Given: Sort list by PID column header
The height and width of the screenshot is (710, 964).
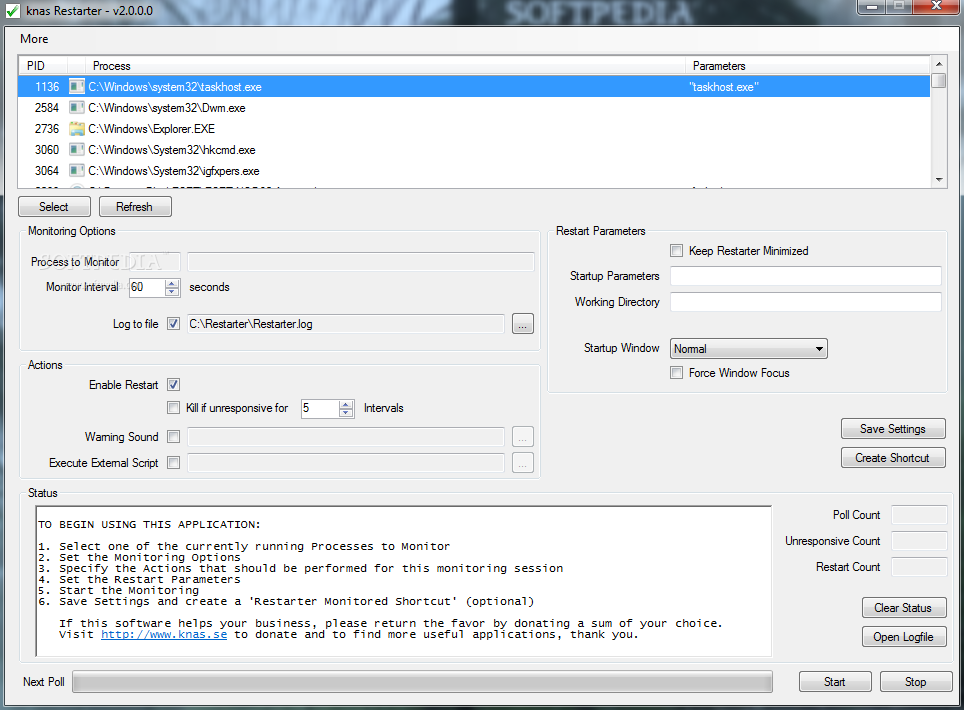Looking at the screenshot, I should [43, 65].
